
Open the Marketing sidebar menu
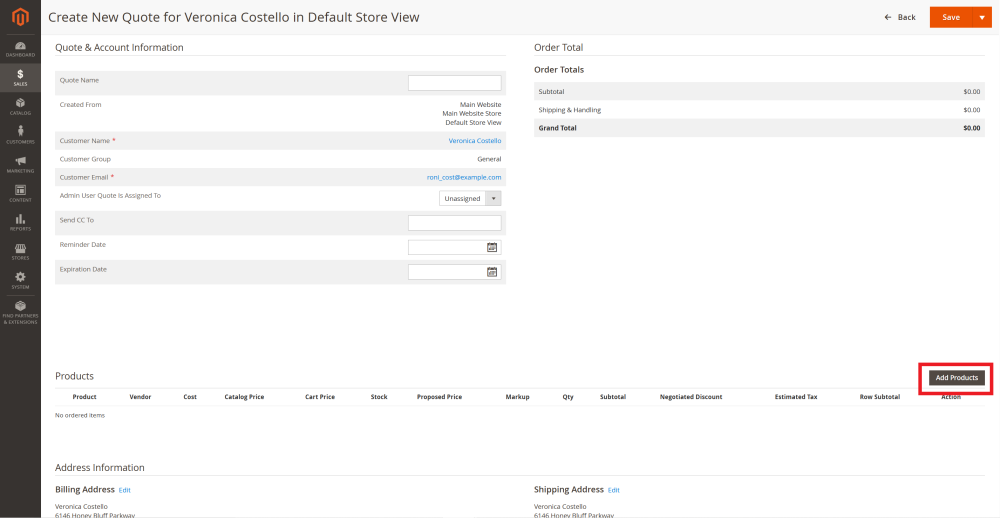[20, 165]
